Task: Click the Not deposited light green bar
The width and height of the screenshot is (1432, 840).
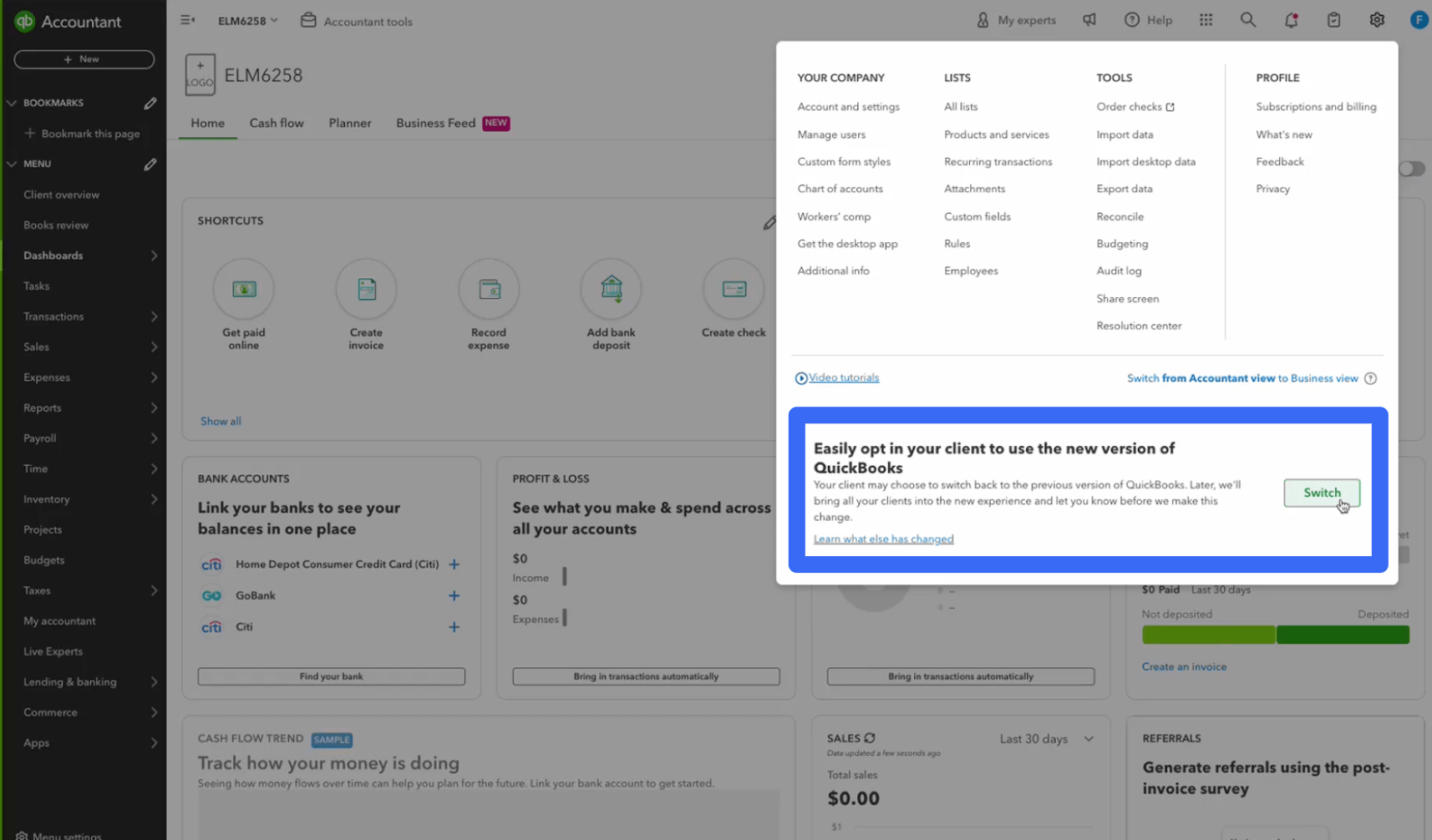Action: pos(1208,635)
